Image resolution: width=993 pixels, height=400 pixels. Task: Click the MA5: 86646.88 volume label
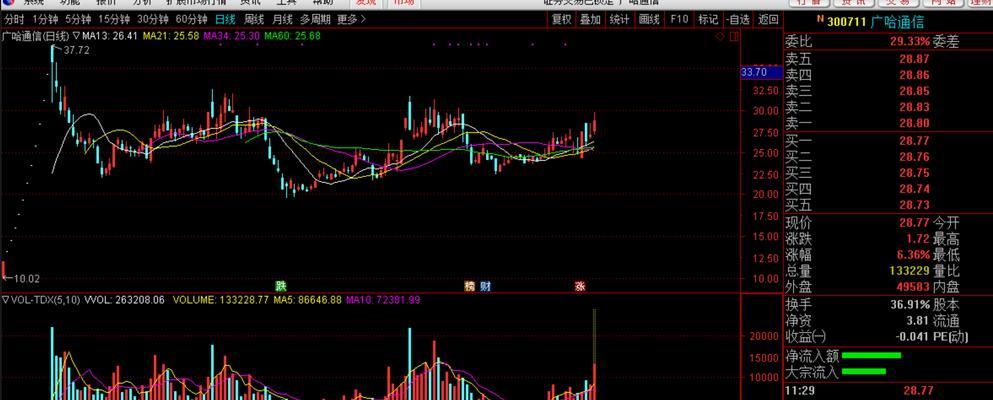pyautogui.click(x=307, y=300)
